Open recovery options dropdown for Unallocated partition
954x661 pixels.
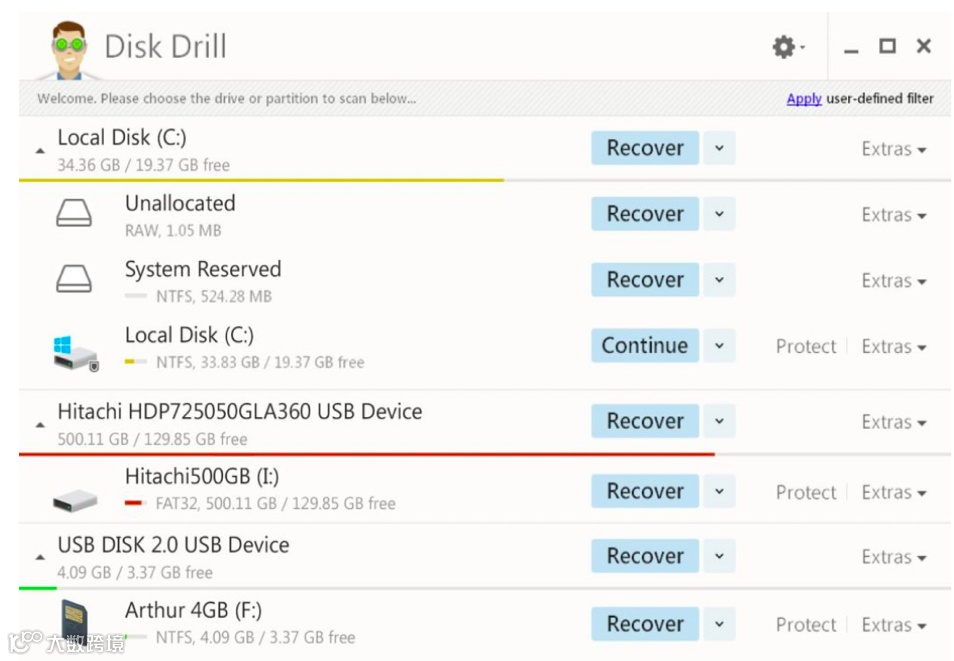(x=719, y=214)
